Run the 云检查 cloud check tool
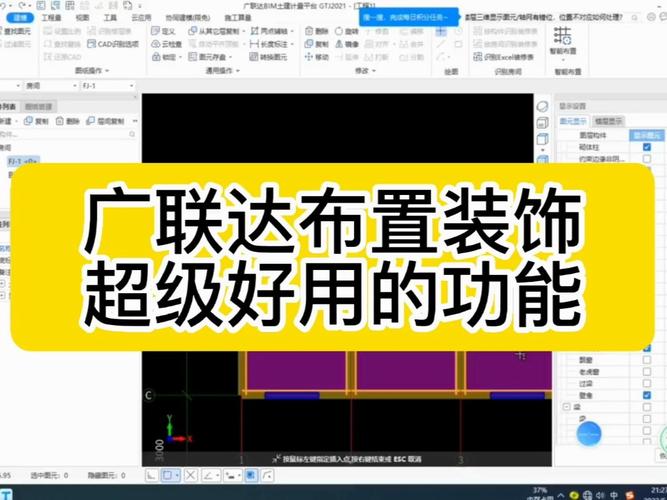The width and height of the screenshot is (667, 500). pos(166,44)
